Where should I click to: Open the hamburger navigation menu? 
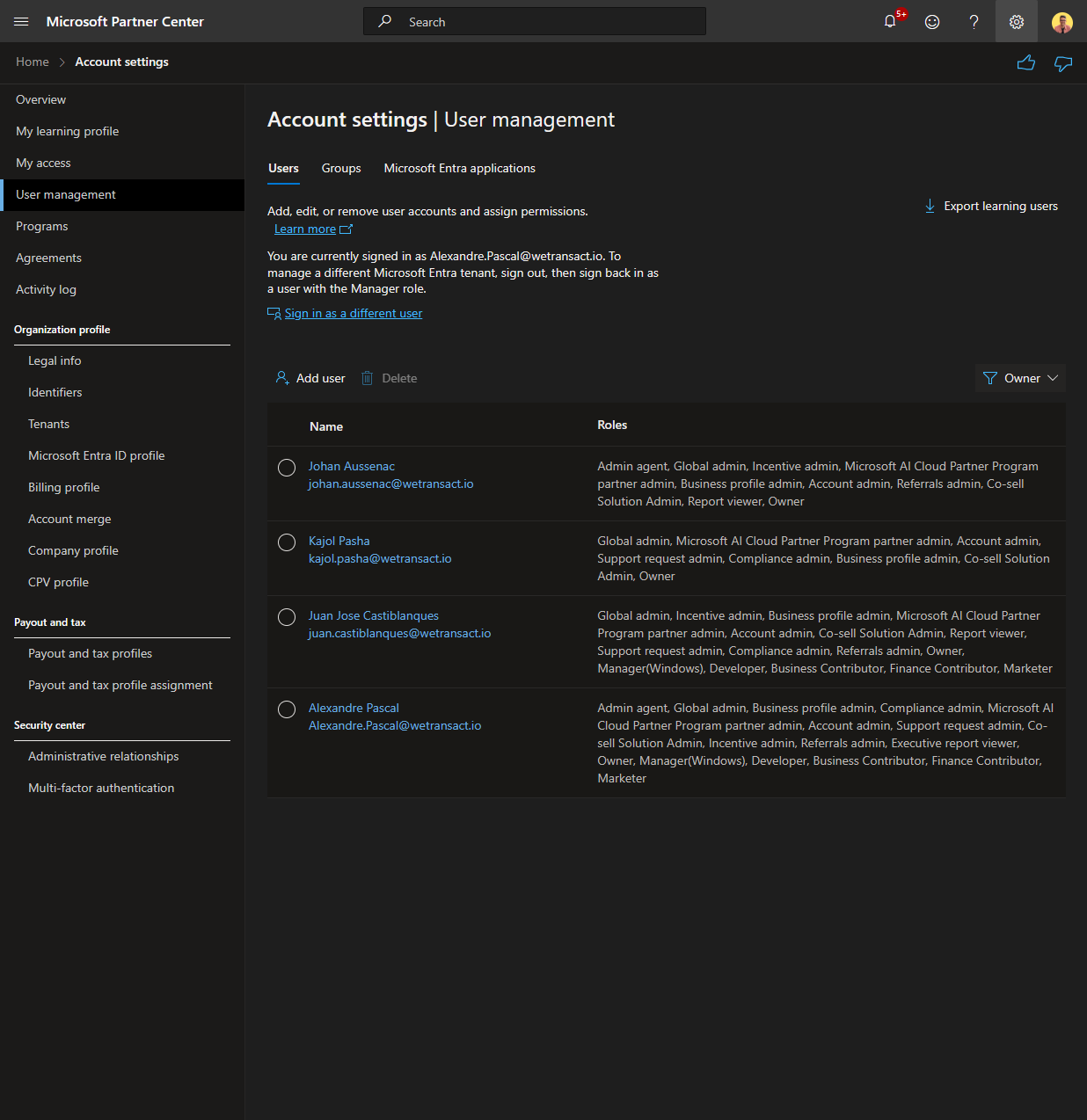21,21
